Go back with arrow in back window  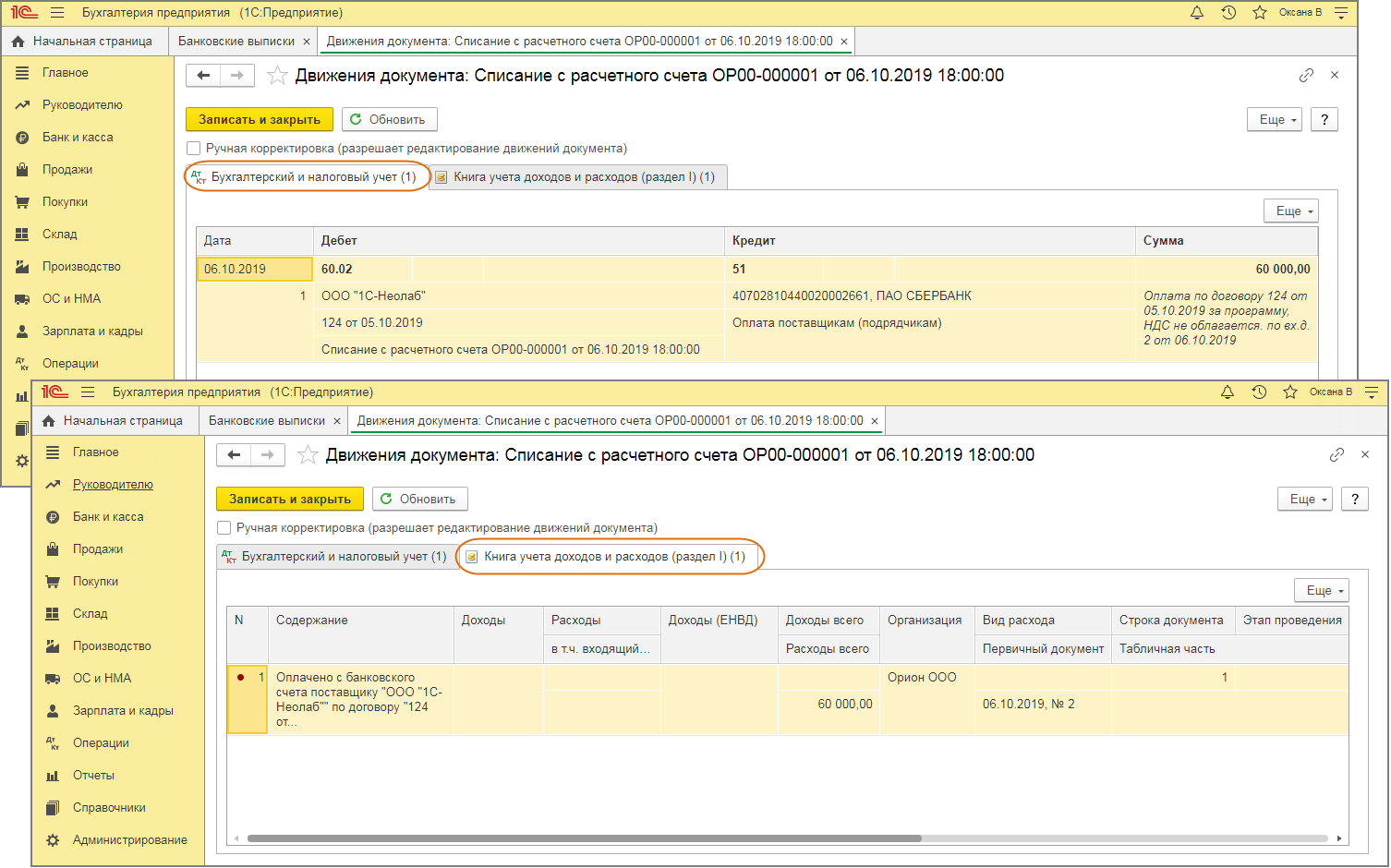pos(203,75)
